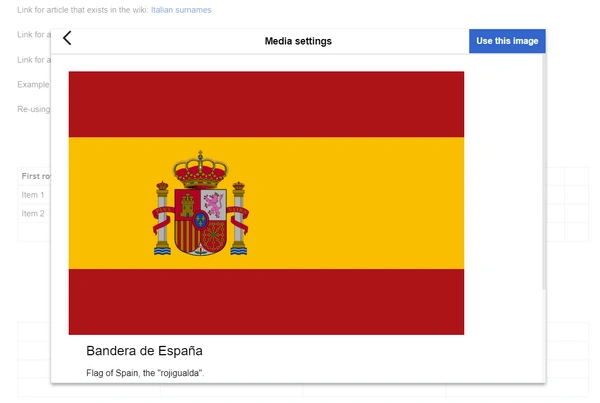Click the Flag of Spain description text
600x403 pixels.
pyautogui.click(x=145, y=373)
